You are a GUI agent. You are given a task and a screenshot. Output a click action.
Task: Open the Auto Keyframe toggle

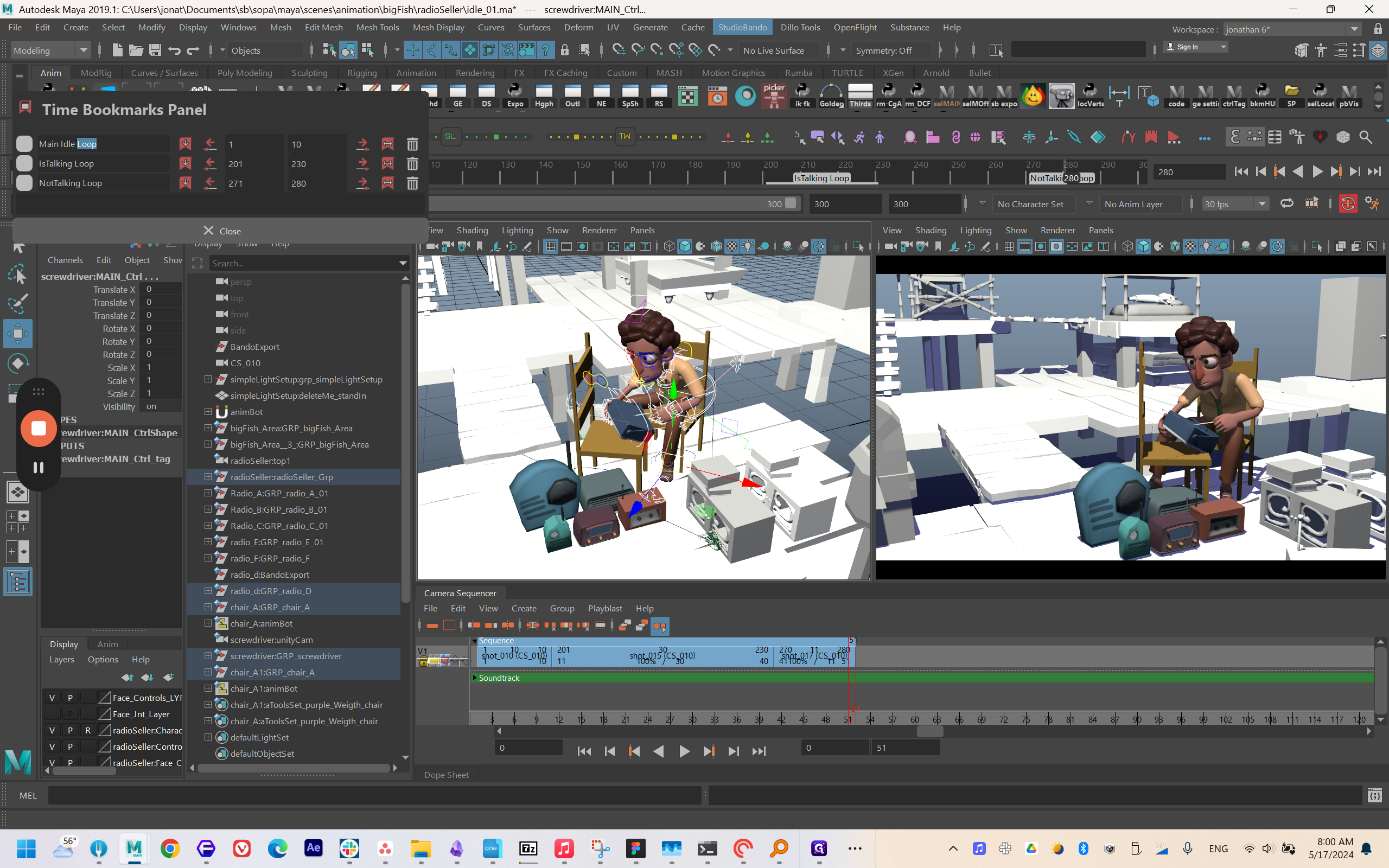click(1348, 204)
